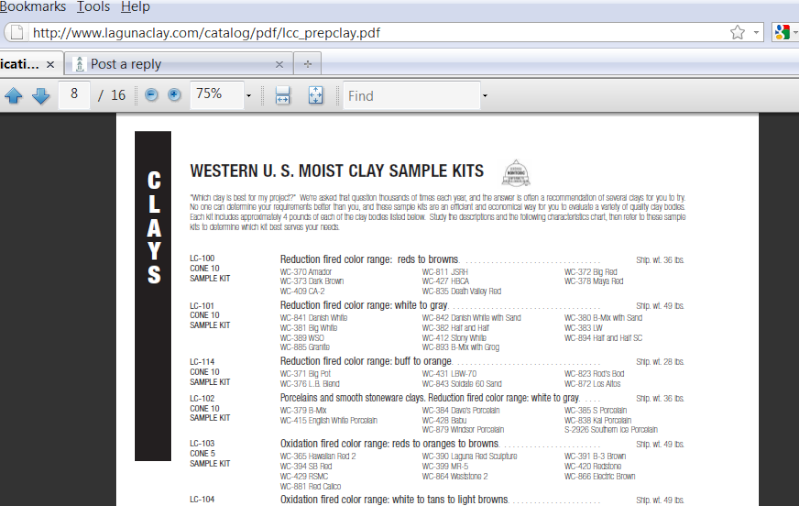Click 'Reduction fired color range: reds to browns'
This screenshot has height=506, width=799.
coord(369,259)
